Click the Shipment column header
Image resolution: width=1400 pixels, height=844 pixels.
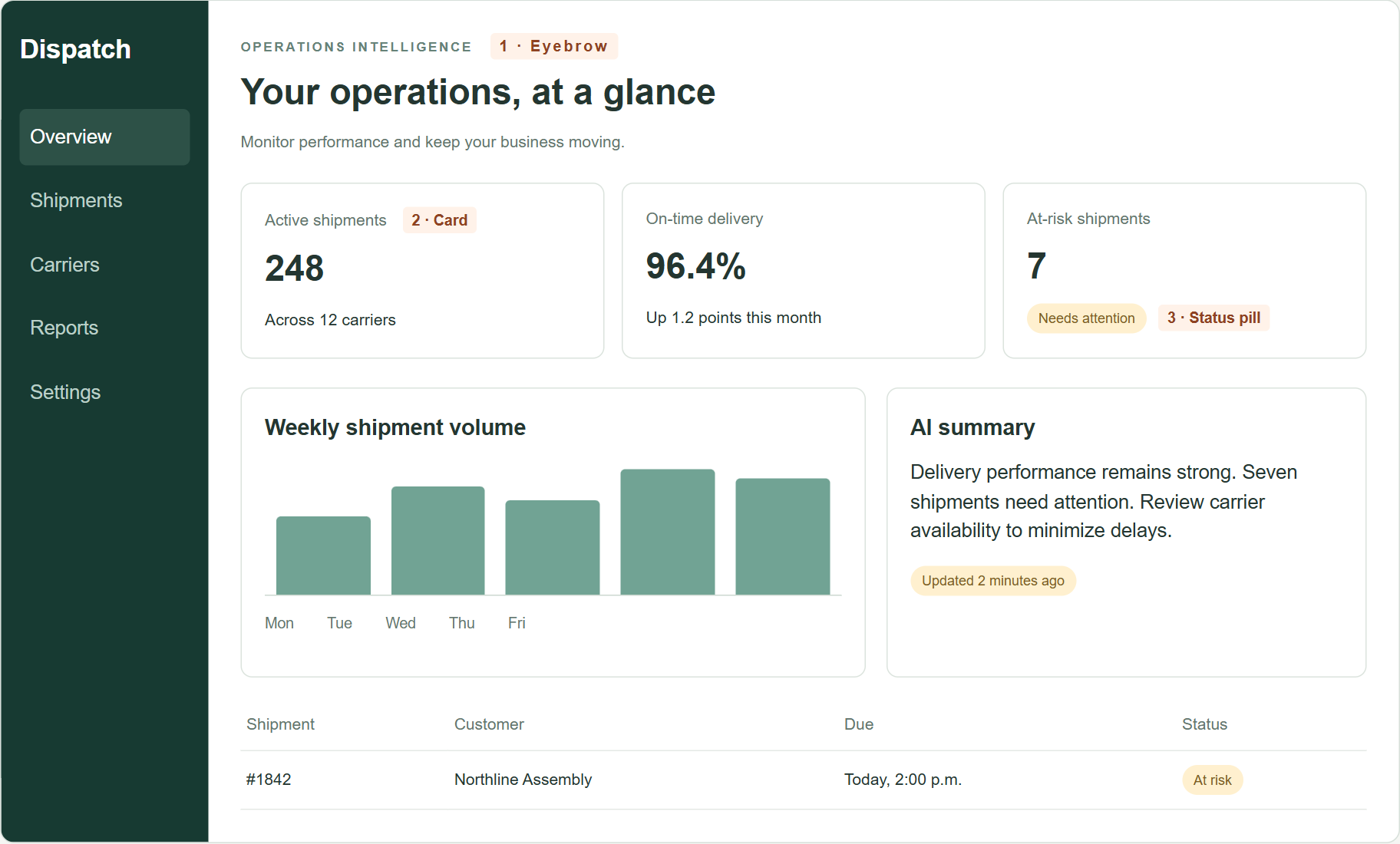280,724
